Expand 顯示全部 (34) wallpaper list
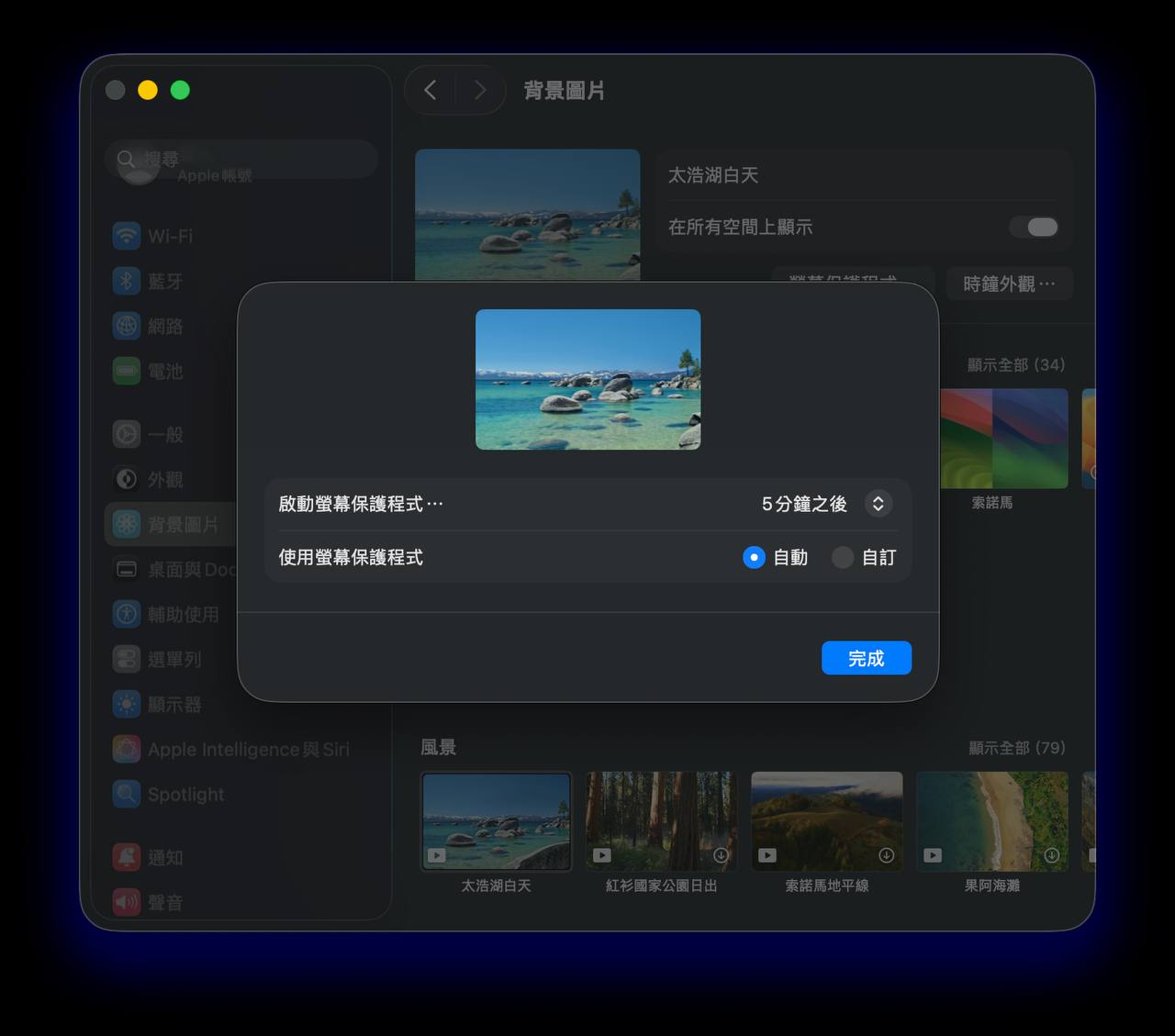 coord(1015,364)
